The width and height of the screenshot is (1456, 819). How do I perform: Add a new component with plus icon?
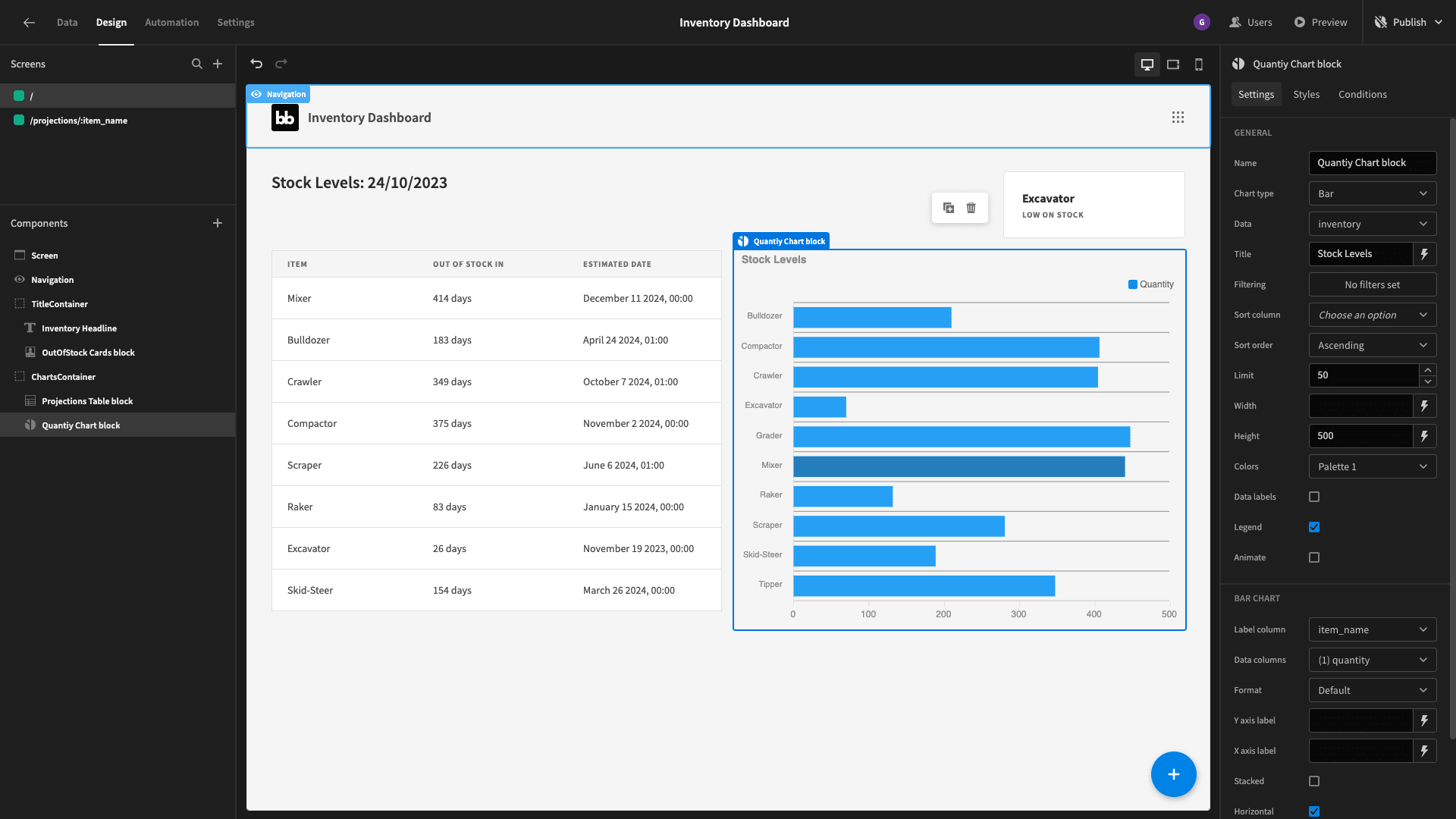(218, 223)
